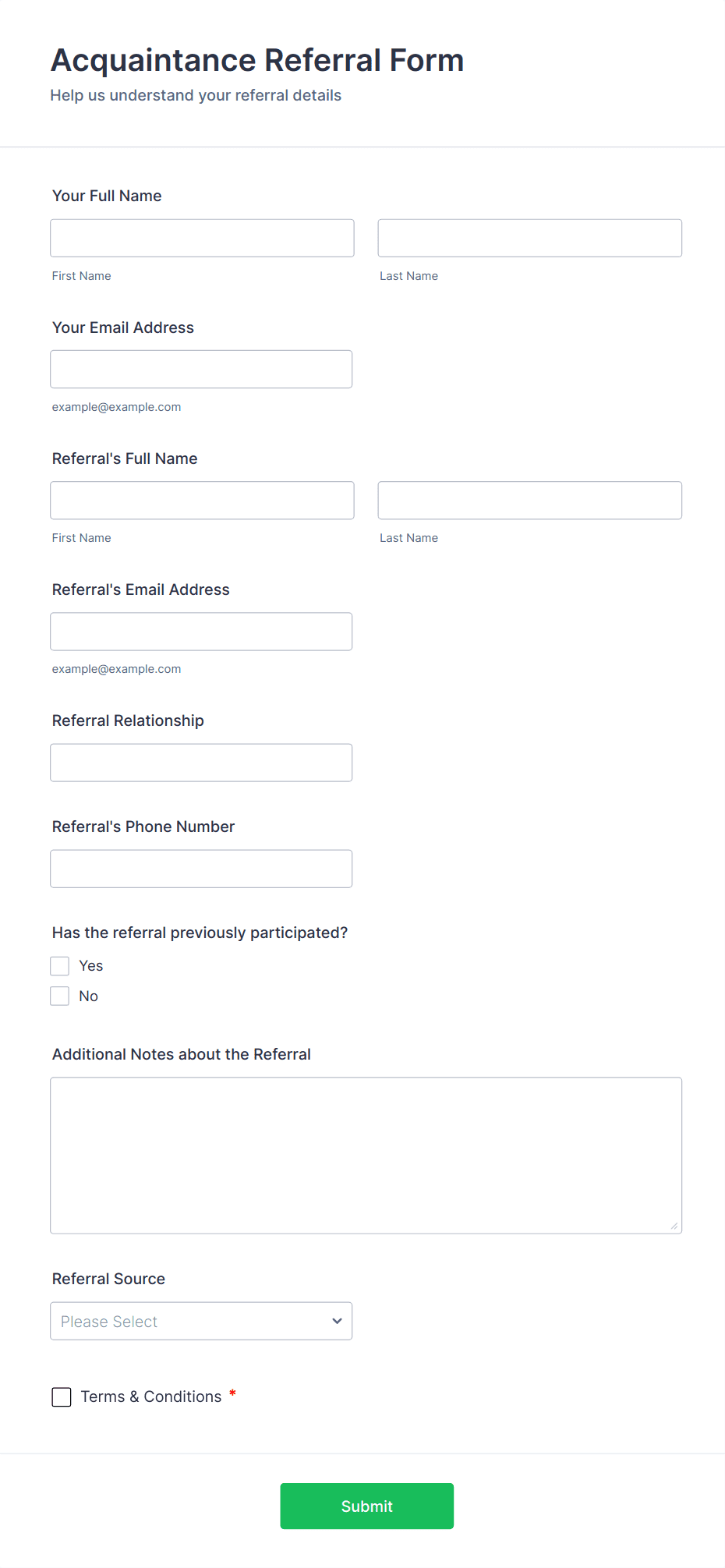The height and width of the screenshot is (1568, 725).
Task: Click the Referral's Email Address input box
Action: pyautogui.click(x=201, y=631)
